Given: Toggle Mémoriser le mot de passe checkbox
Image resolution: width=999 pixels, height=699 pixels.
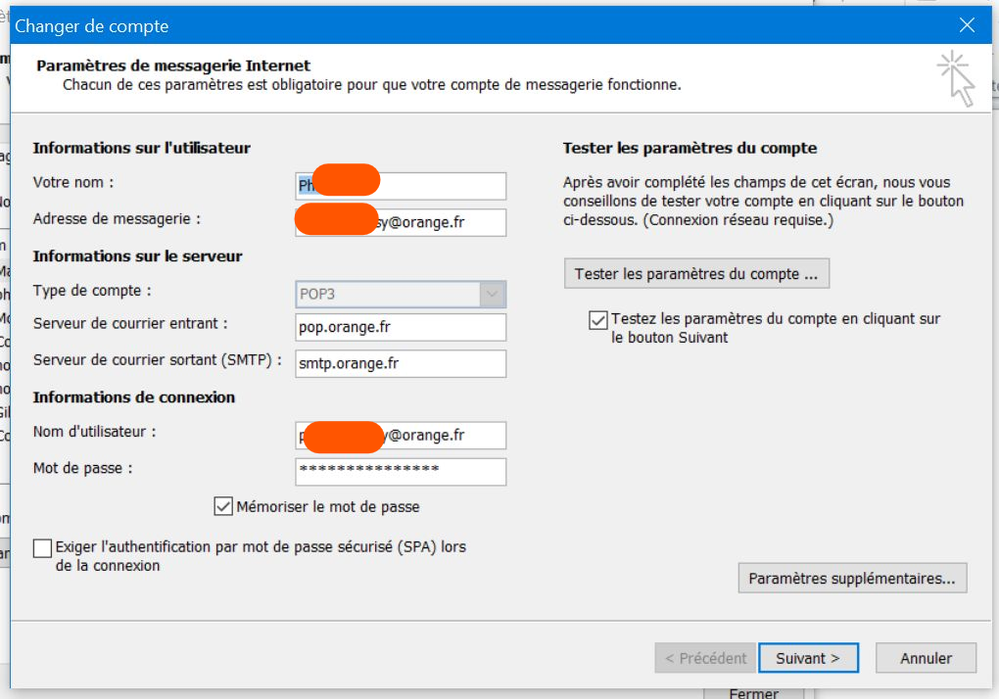Looking at the screenshot, I should click(x=223, y=506).
